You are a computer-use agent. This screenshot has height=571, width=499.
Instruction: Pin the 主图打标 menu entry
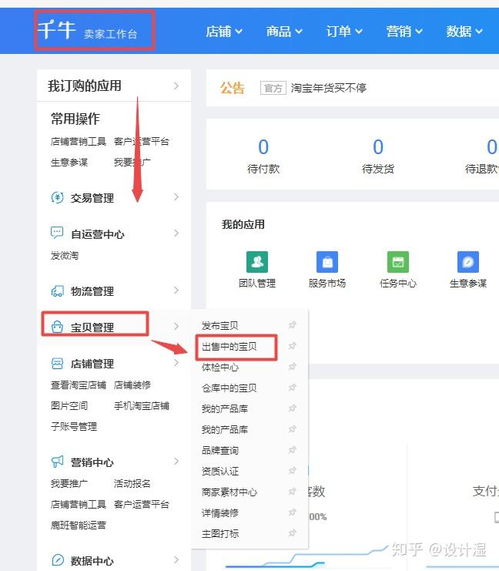pyautogui.click(x=292, y=533)
